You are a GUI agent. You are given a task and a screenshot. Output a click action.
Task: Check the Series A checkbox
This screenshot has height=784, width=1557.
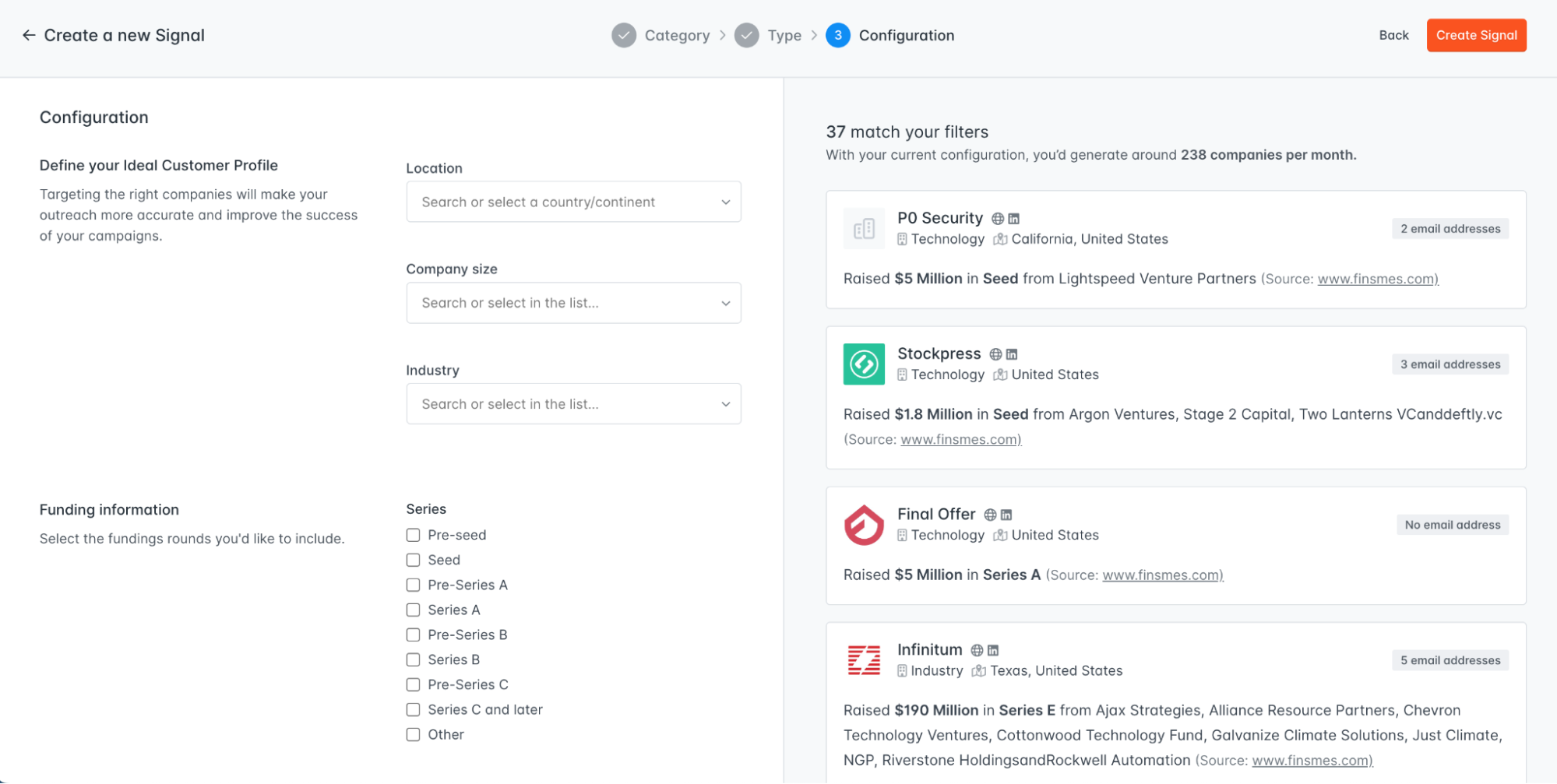(413, 610)
